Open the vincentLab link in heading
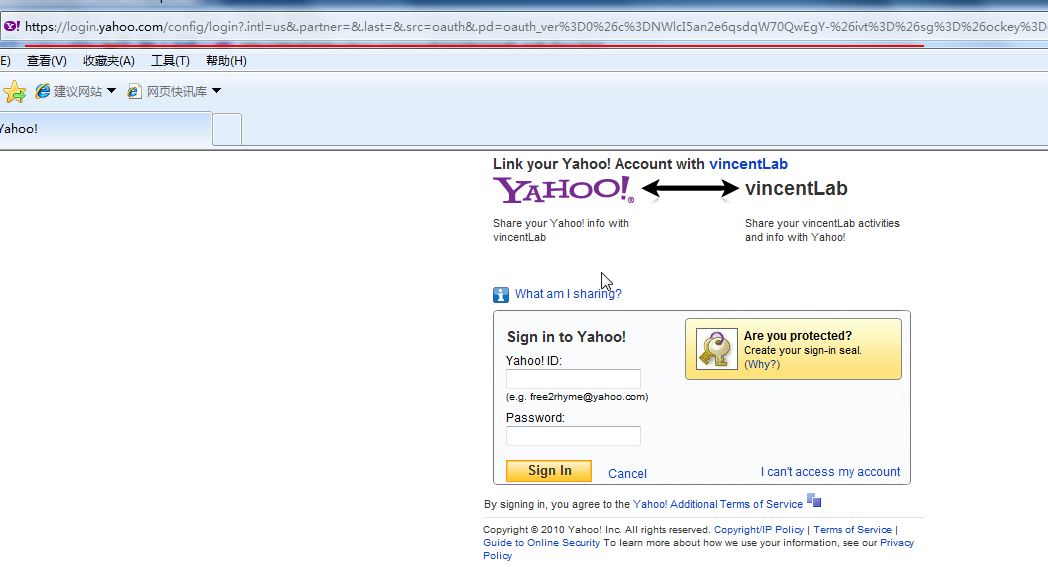The width and height of the screenshot is (1048, 567). click(x=748, y=164)
